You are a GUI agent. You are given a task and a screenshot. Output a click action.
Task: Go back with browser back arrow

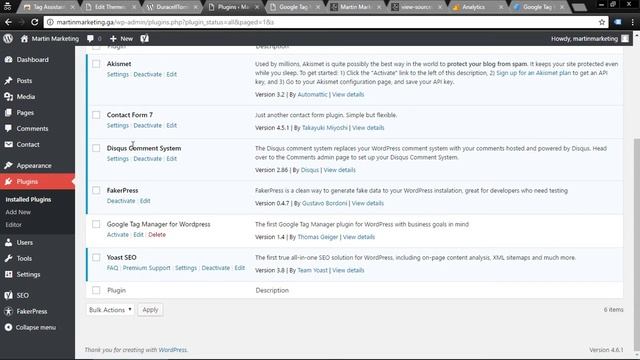[x=8, y=22]
